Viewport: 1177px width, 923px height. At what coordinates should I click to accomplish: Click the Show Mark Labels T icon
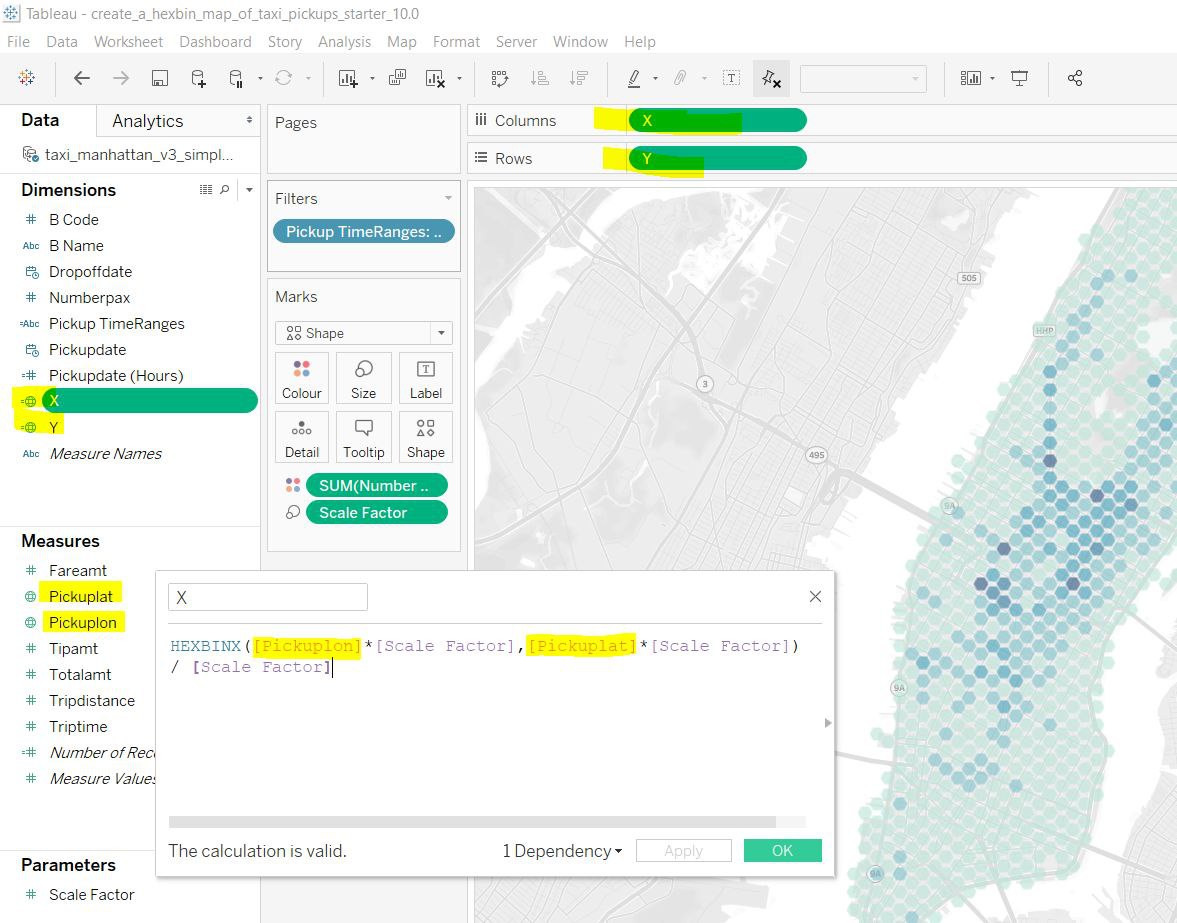point(731,78)
